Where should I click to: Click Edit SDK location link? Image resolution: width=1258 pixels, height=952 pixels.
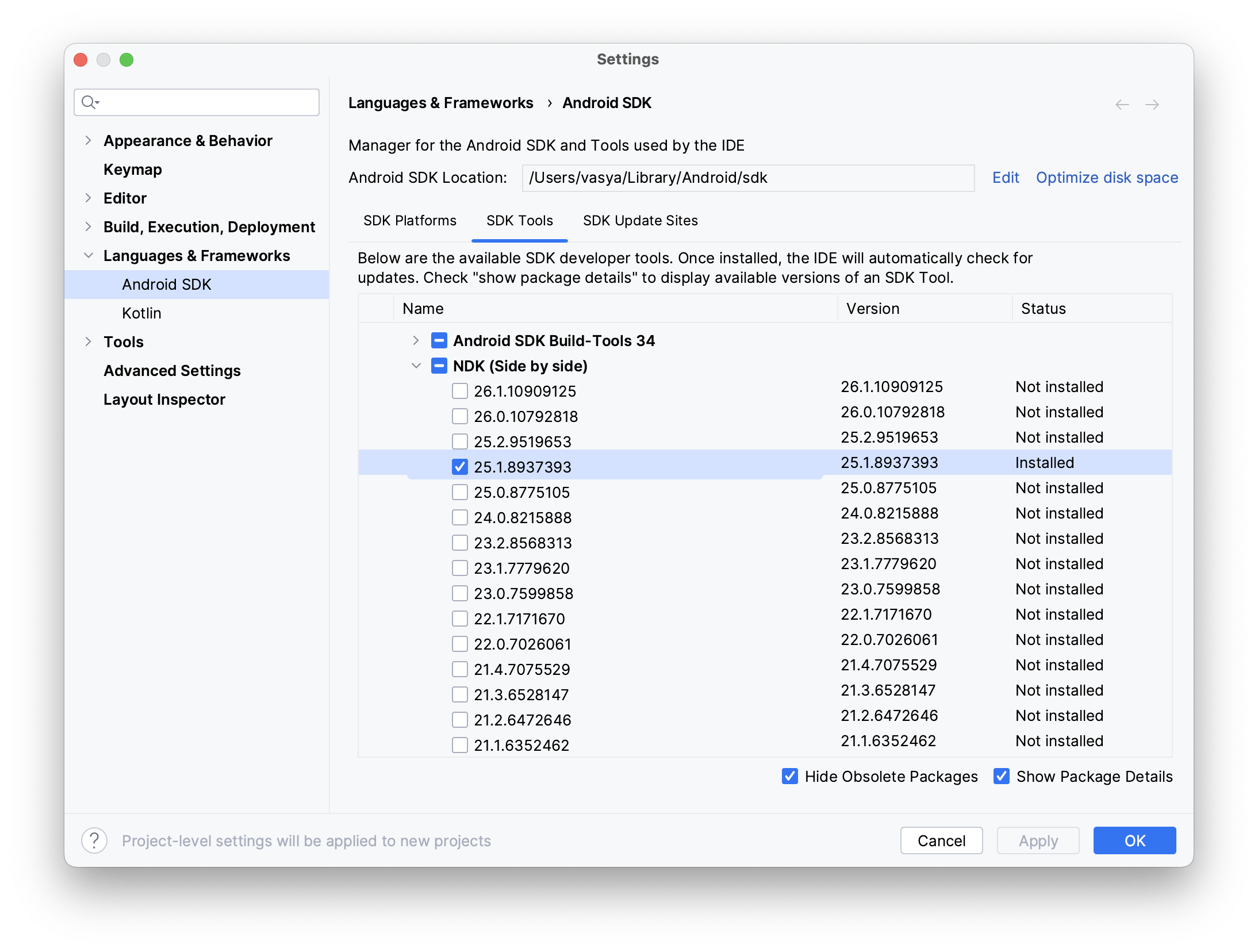click(1005, 178)
